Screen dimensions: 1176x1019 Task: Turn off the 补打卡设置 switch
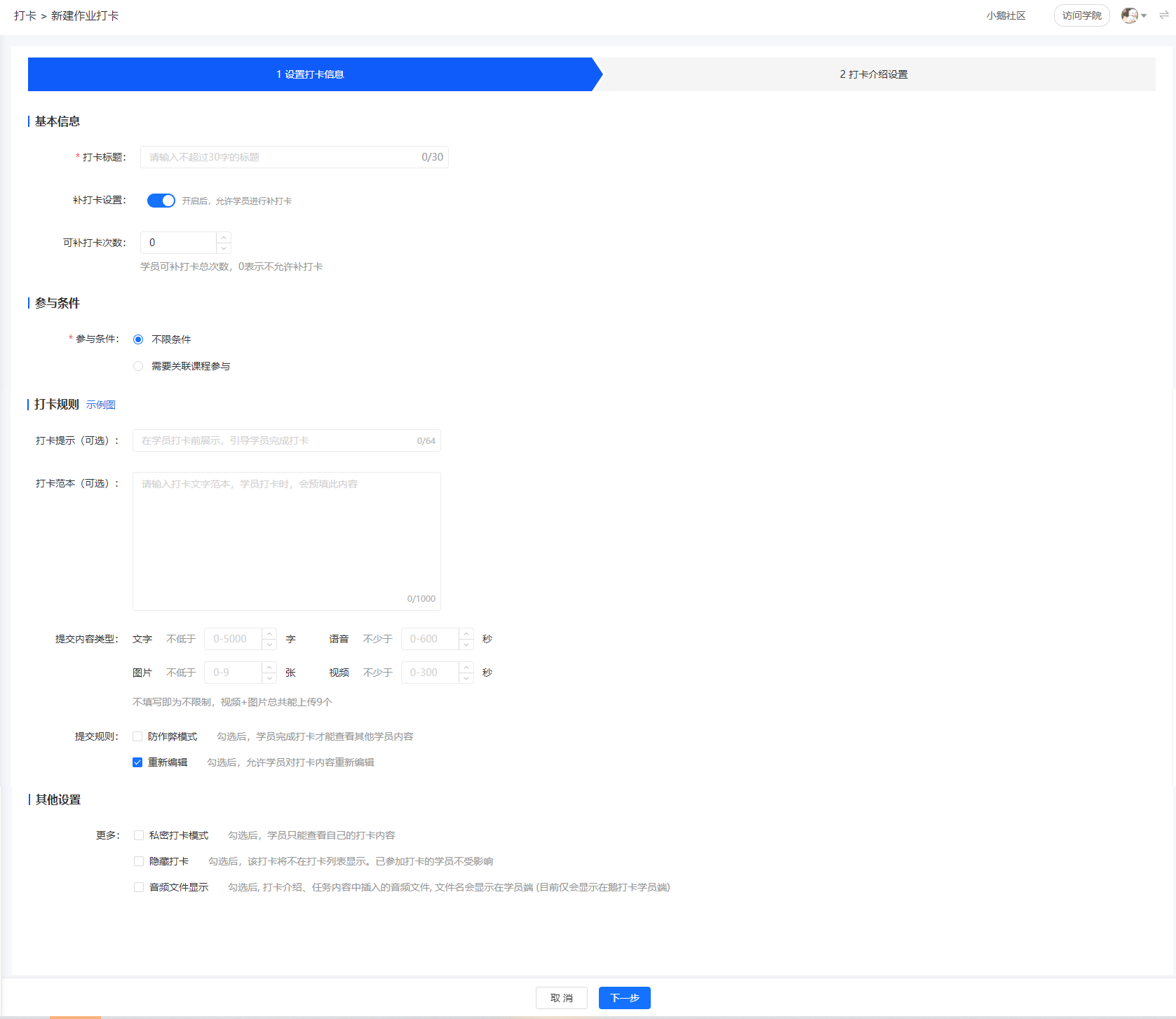[x=161, y=201]
